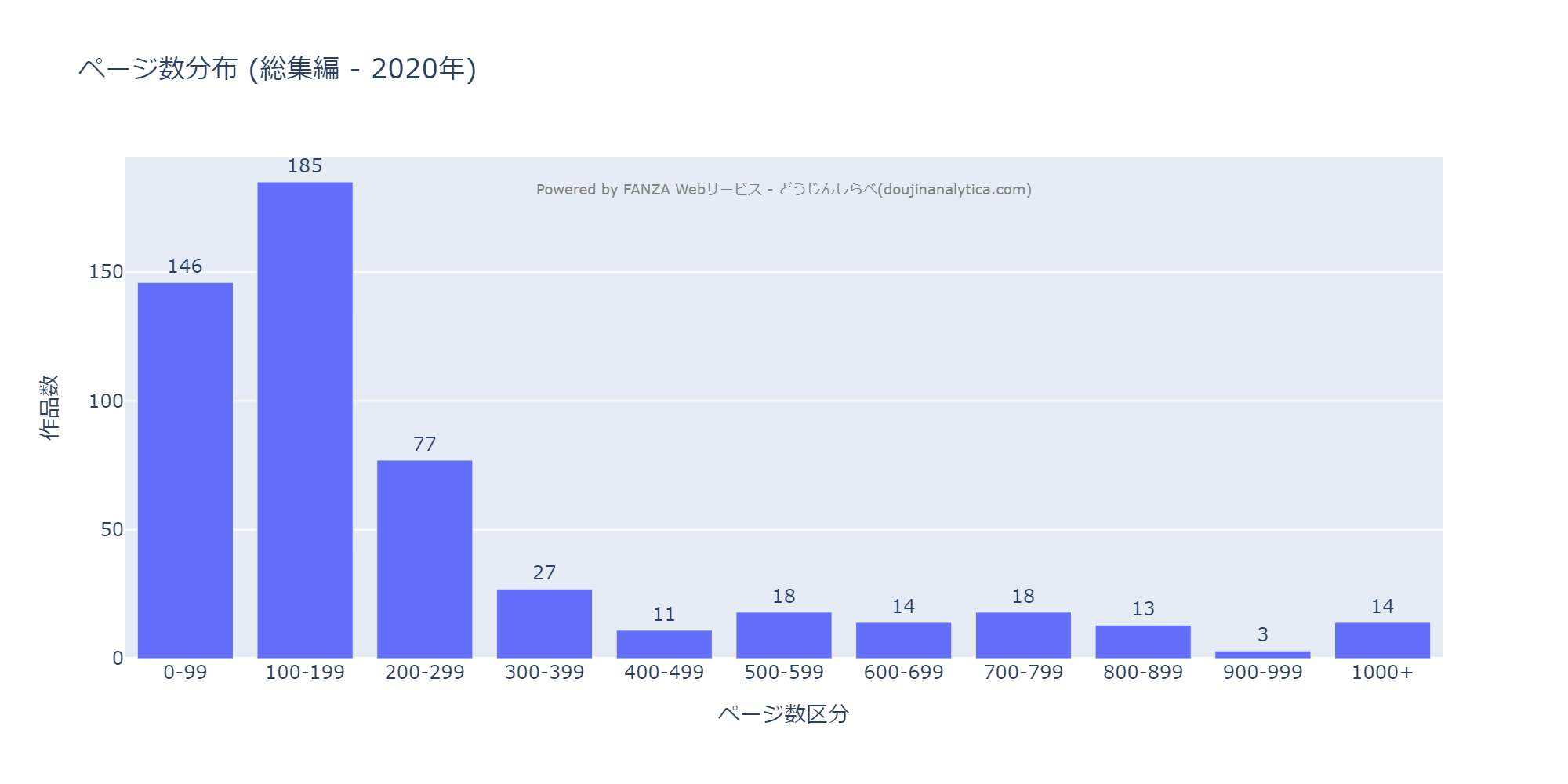Viewport: 1568px width, 784px height.
Task: Click the 800-899 bar showing 13
Action: click(1143, 641)
